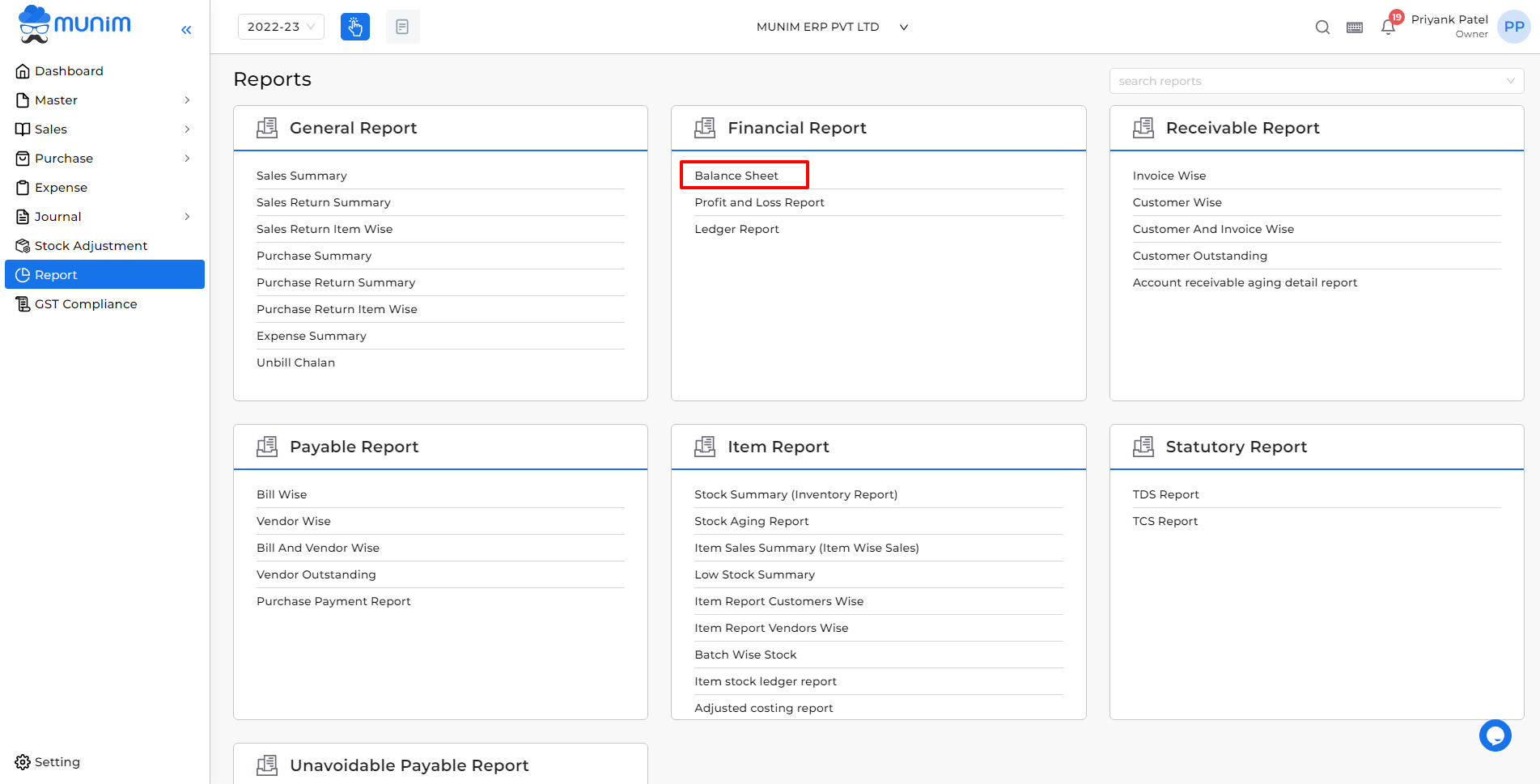
Task: Click the PP profile avatar
Action: tap(1514, 27)
